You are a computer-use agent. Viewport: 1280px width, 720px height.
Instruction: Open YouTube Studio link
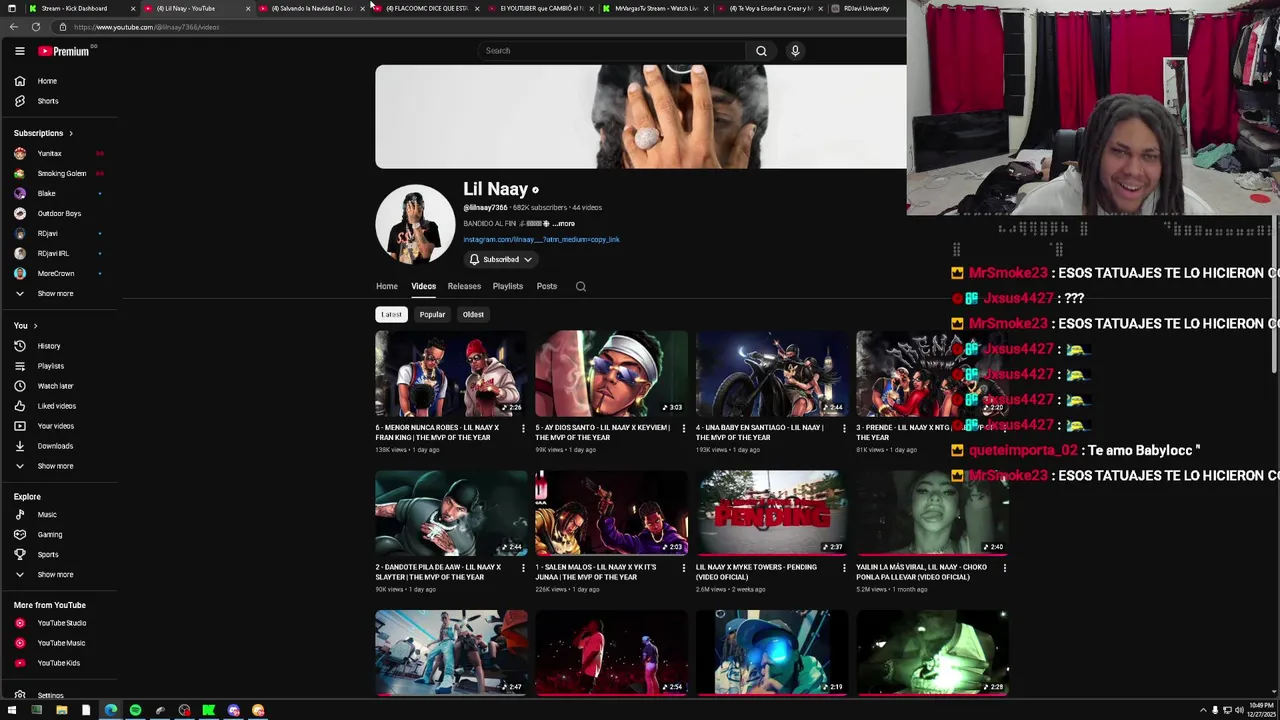[x=60, y=623]
